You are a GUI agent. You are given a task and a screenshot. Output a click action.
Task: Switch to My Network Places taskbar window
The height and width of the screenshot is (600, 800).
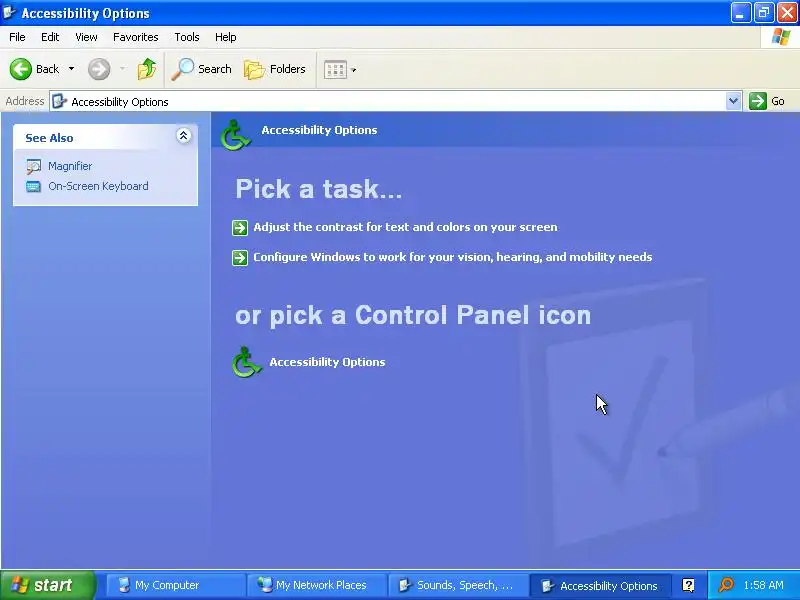click(317, 585)
